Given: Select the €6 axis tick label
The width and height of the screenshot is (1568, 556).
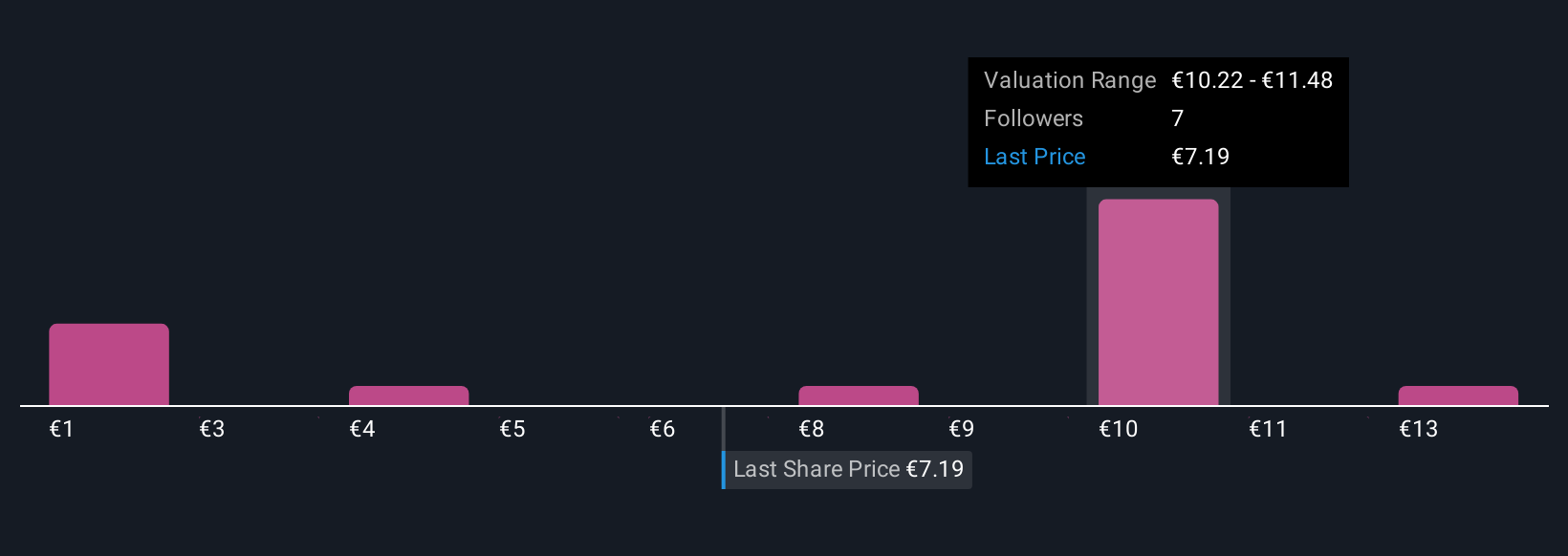Looking at the screenshot, I should click(x=663, y=429).
